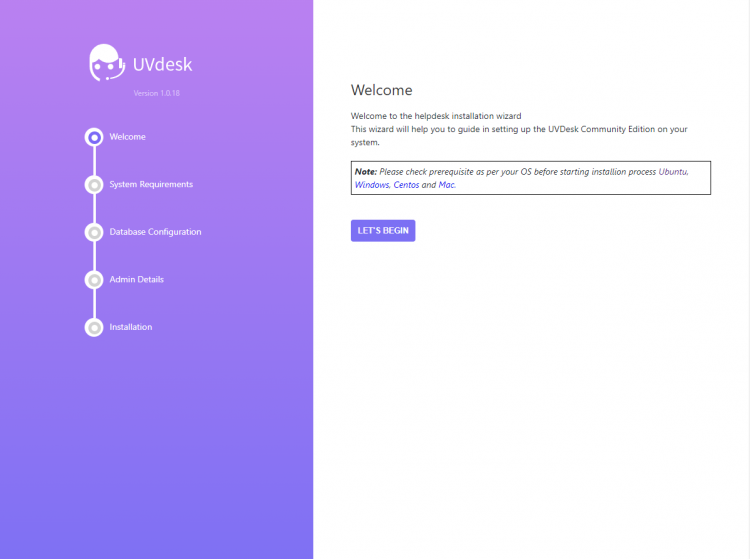Click the Version 1.0.18 text
Viewport: 750px width, 559px height.
[x=156, y=93]
